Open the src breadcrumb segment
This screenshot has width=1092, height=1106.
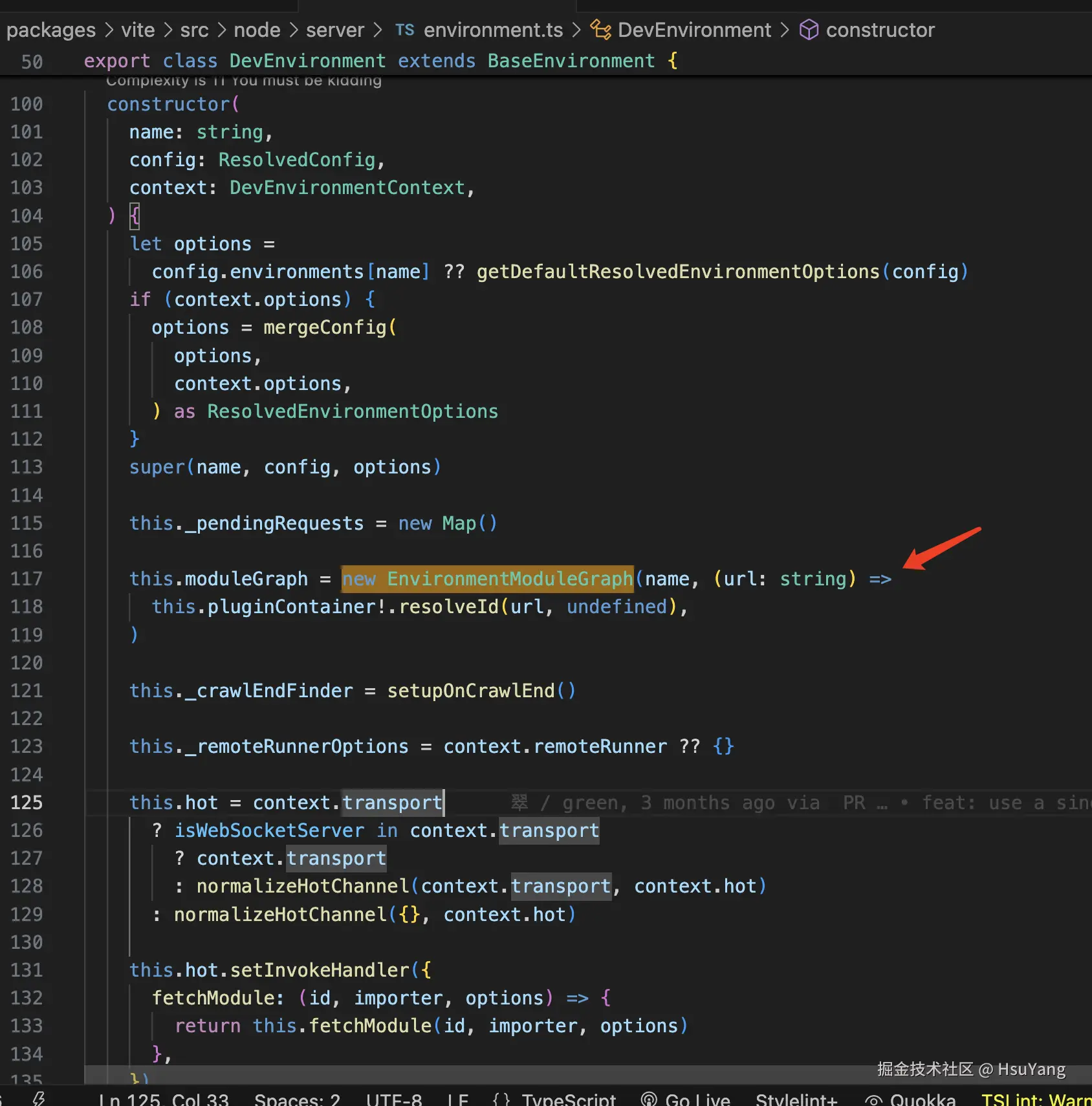194,30
